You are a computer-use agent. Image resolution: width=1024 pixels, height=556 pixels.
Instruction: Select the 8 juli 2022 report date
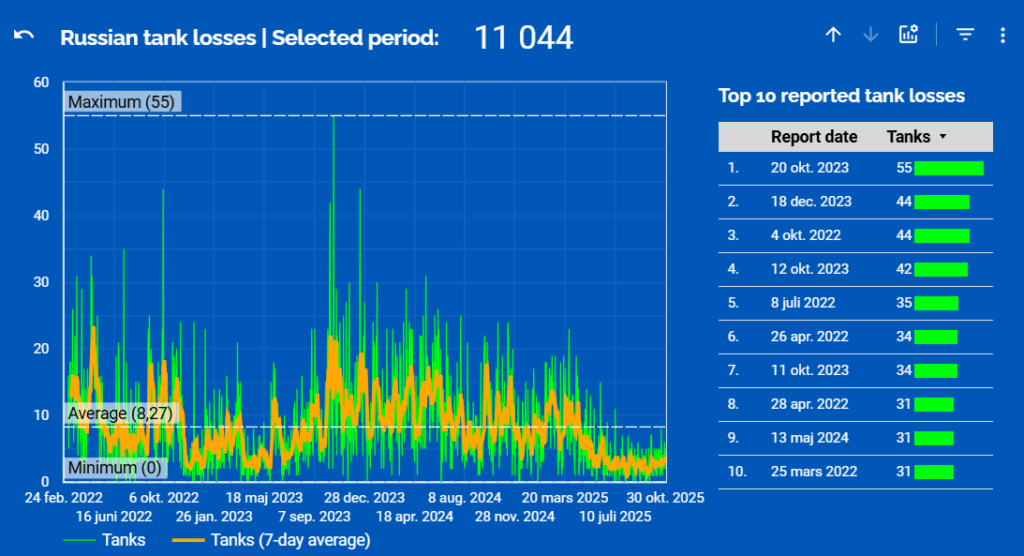[802, 303]
